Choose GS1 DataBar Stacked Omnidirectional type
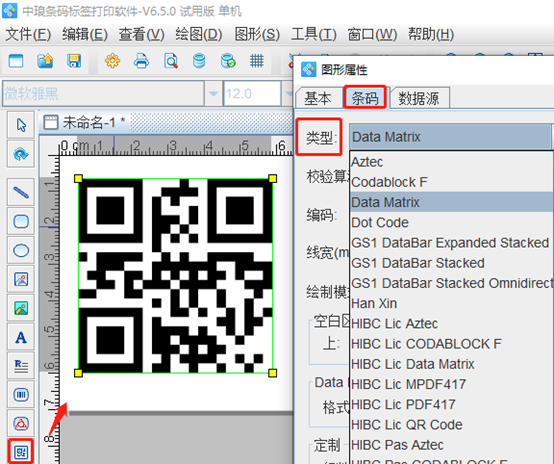 click(x=452, y=283)
